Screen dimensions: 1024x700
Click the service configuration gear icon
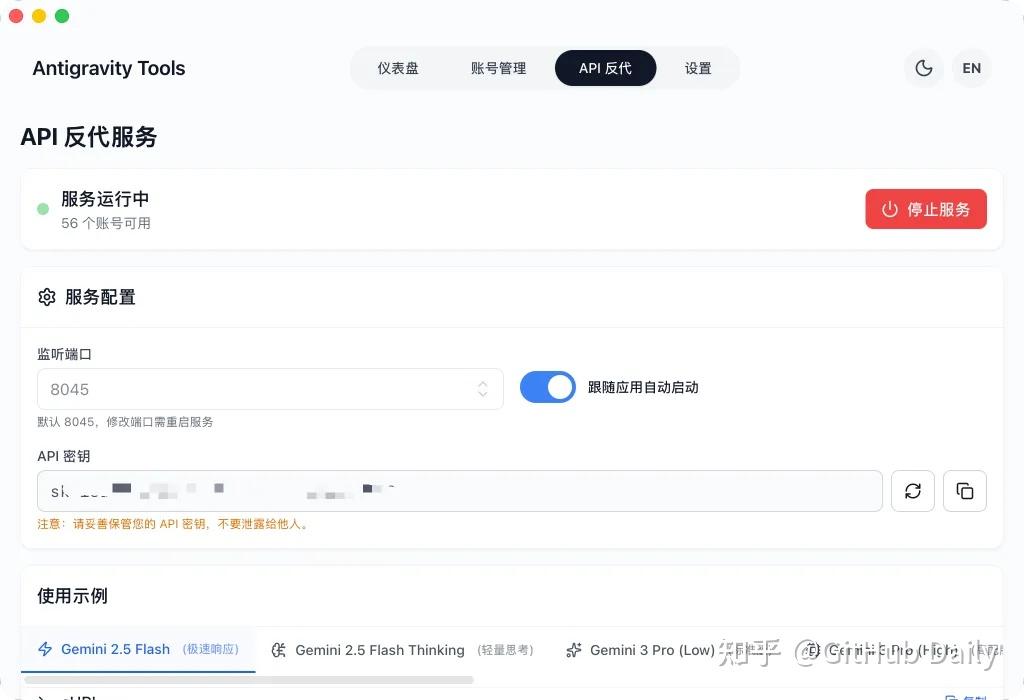tap(46, 297)
